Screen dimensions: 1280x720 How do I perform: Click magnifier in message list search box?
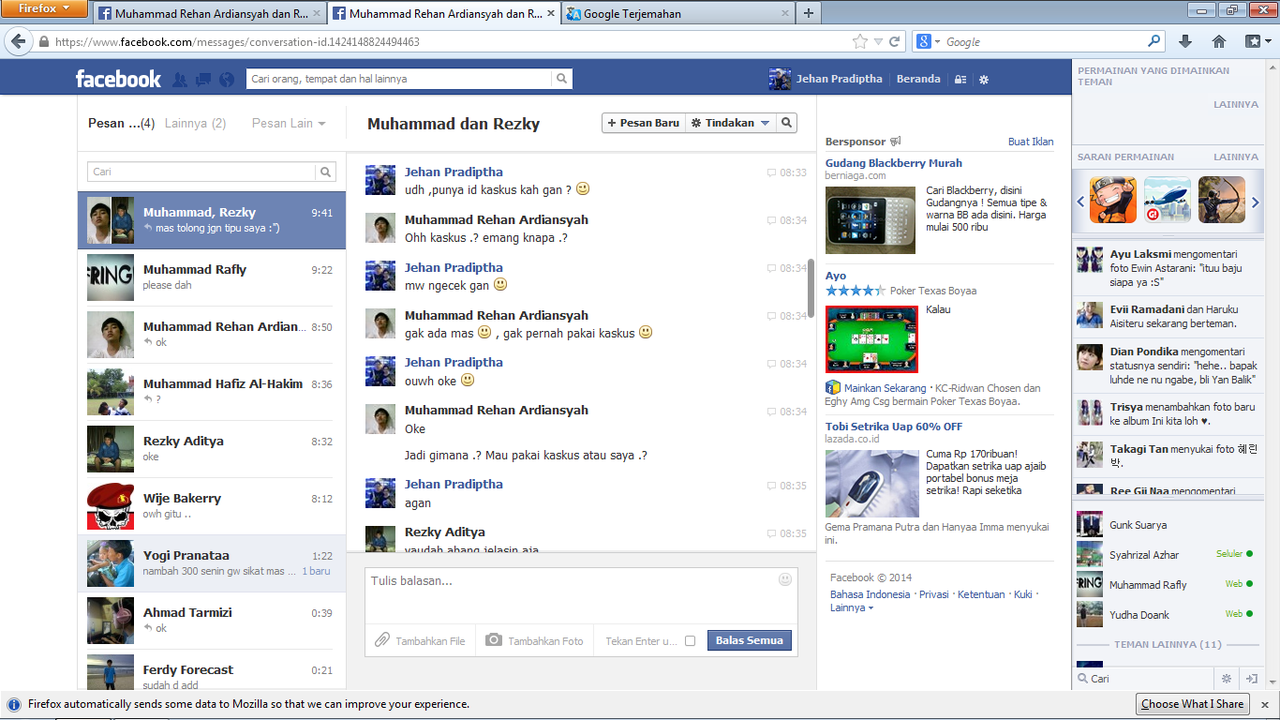pyautogui.click(x=326, y=172)
